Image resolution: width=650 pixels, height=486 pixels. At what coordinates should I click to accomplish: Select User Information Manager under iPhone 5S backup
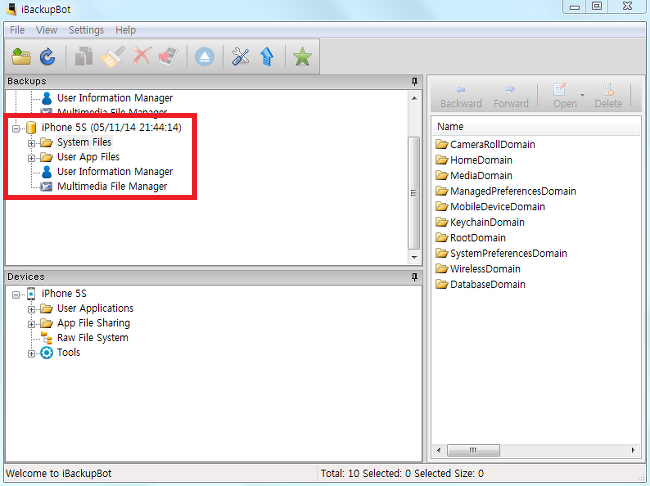(115, 172)
